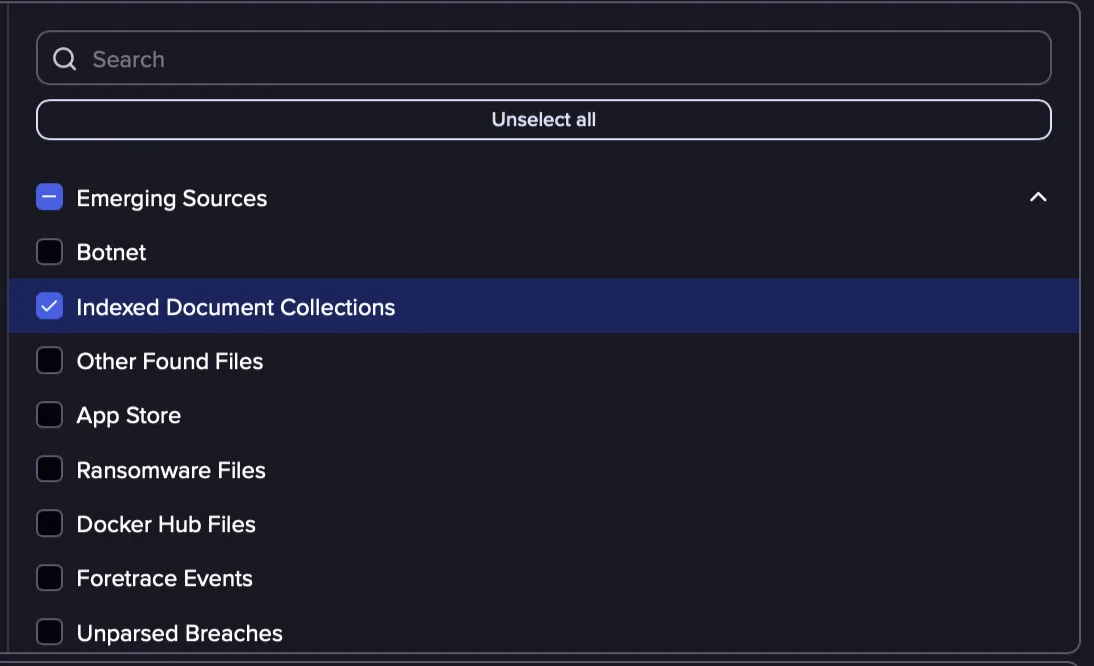Click the Unparsed Breaches label
1094x666 pixels.
179,633
